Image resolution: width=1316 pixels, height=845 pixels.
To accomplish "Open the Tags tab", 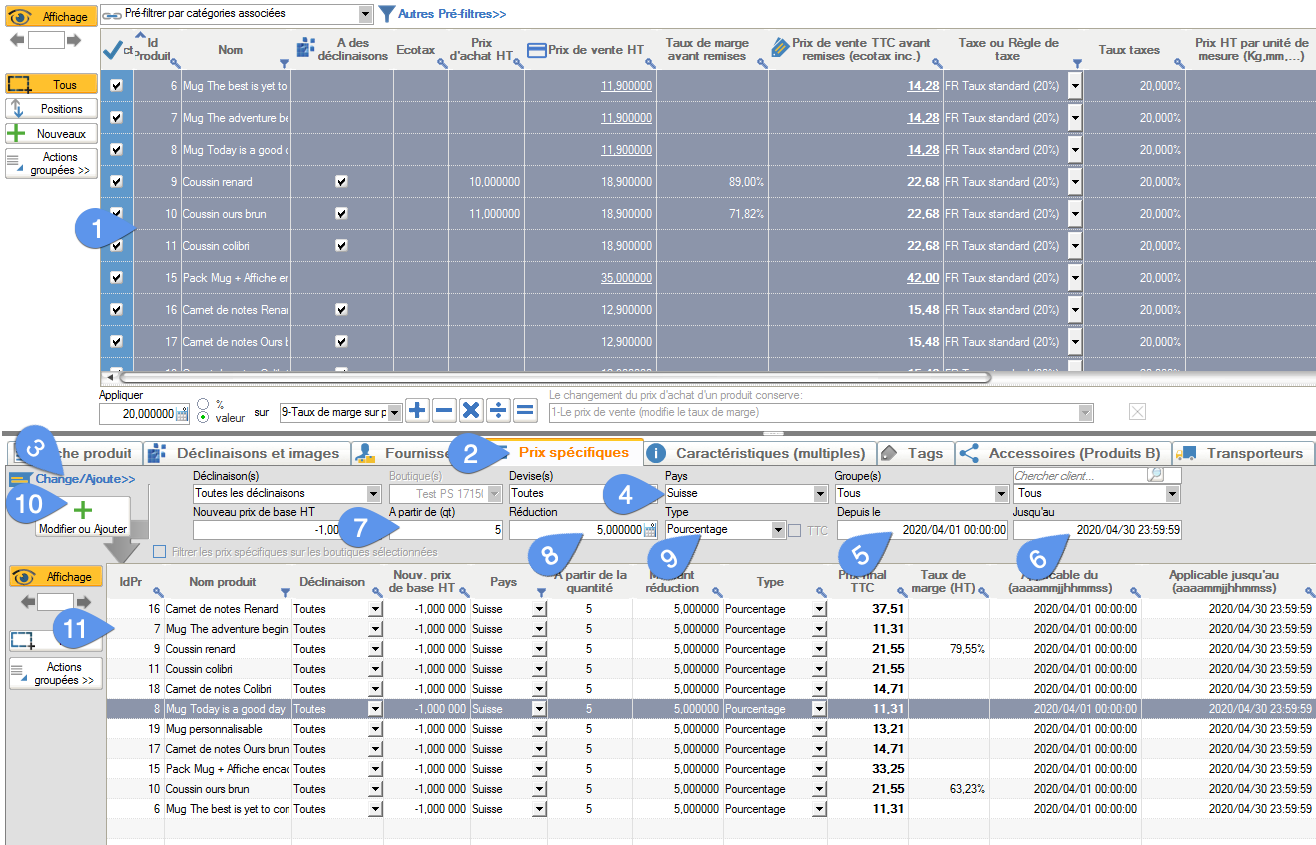I will (x=914, y=453).
